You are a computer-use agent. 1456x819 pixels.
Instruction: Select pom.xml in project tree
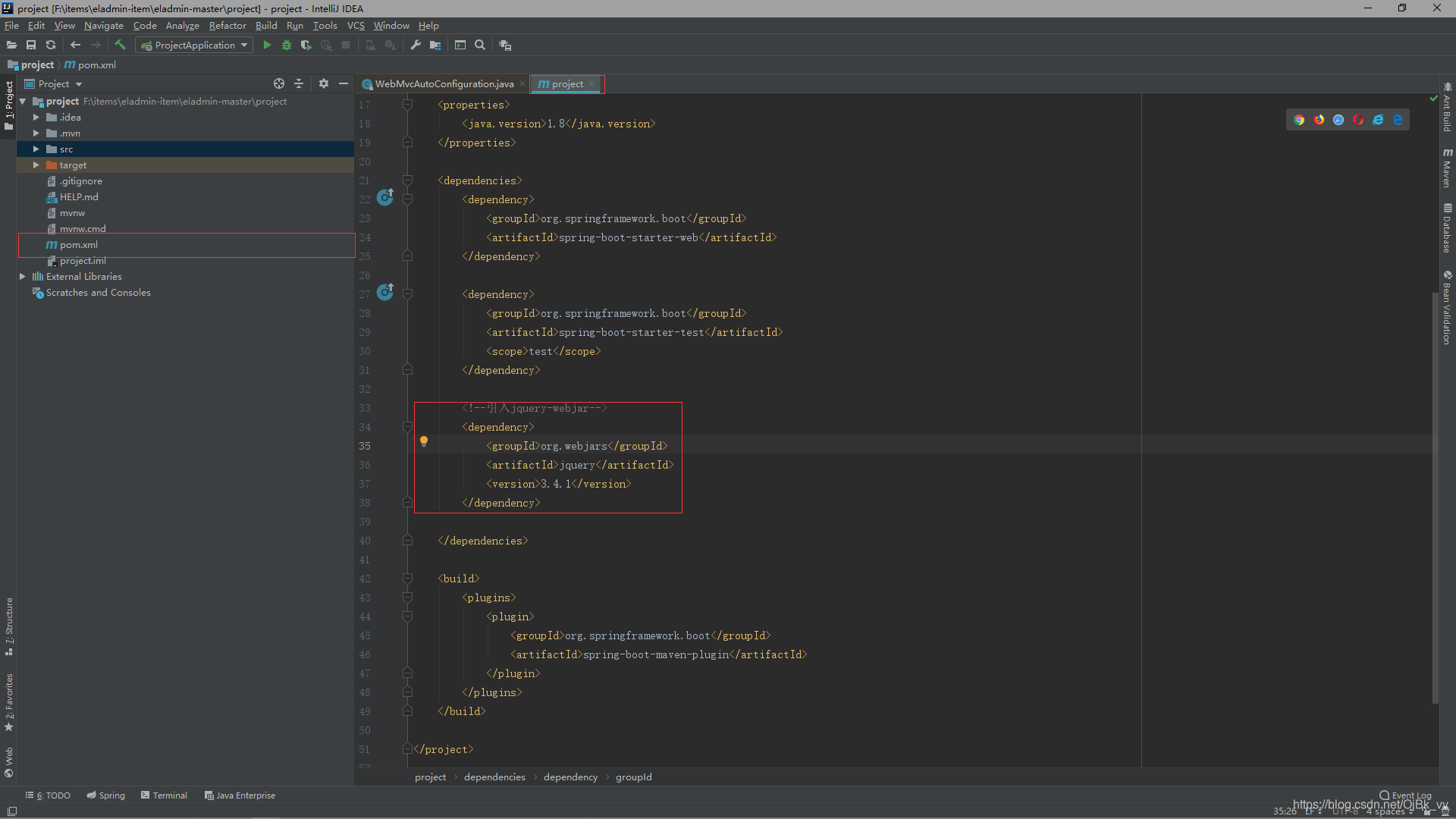click(x=79, y=245)
